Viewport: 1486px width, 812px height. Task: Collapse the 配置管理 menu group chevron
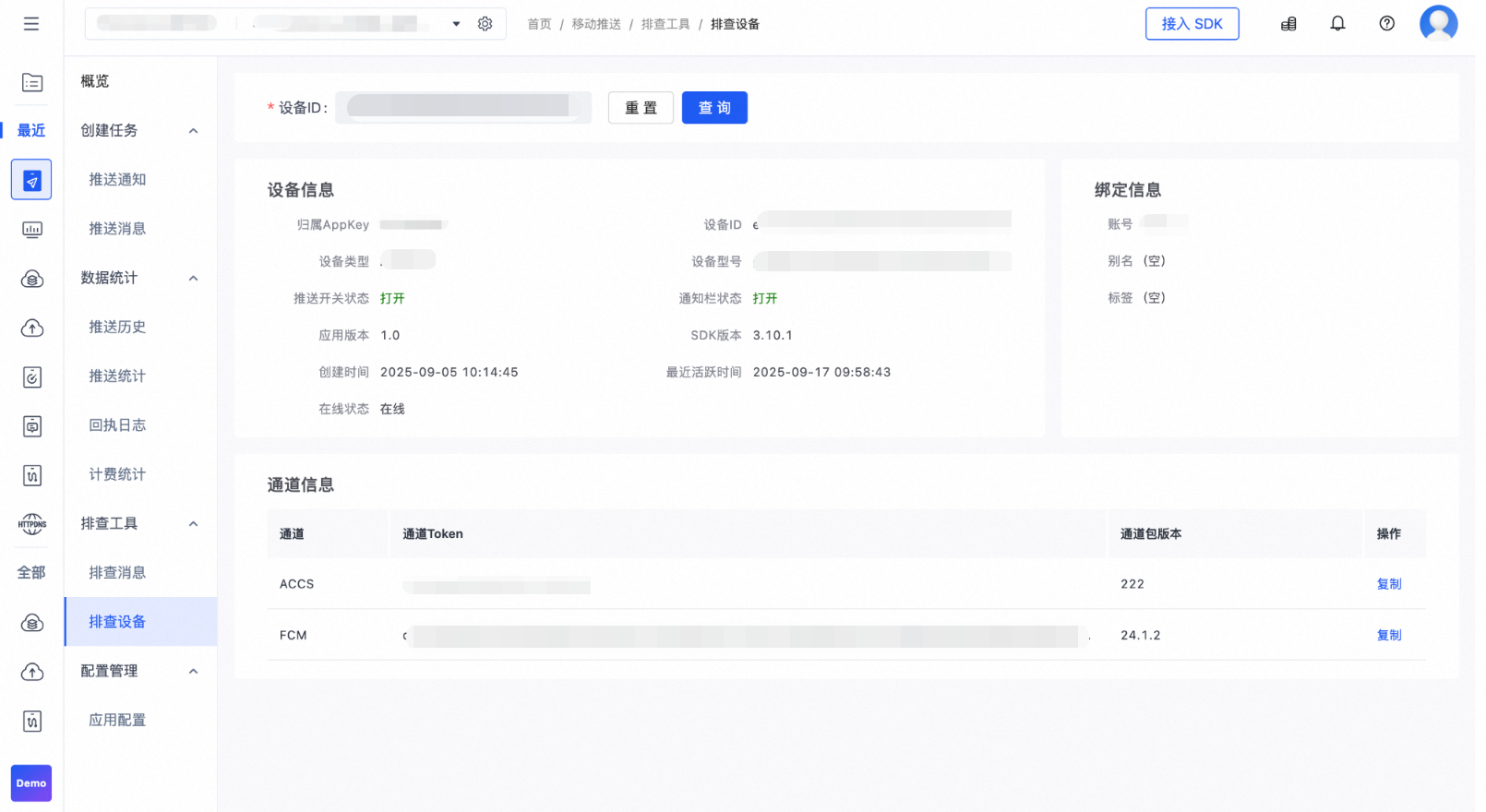pyautogui.click(x=194, y=672)
